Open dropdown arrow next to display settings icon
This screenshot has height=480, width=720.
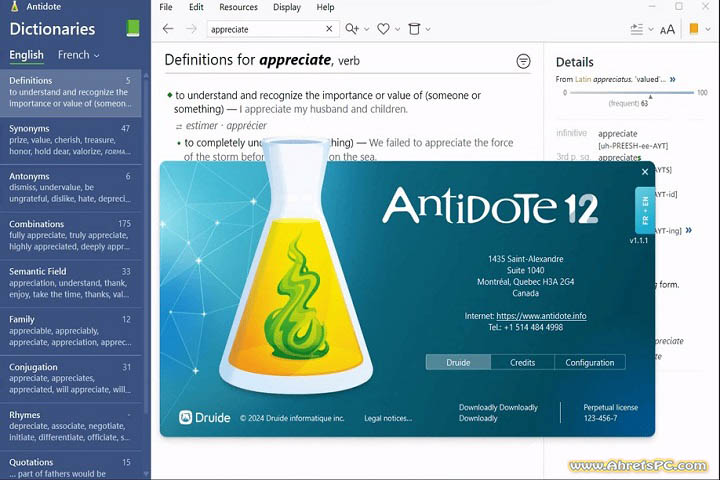pyautogui.click(x=651, y=29)
